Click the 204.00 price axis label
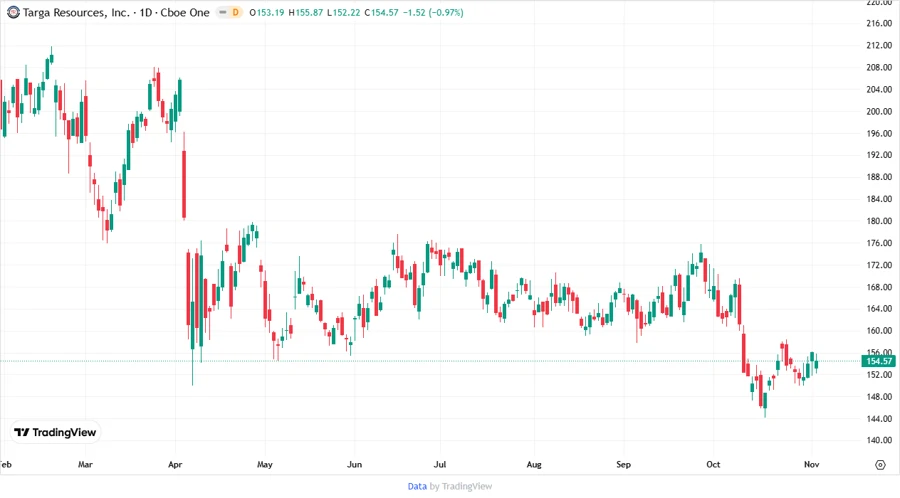This screenshot has height=498, width=900. [879, 90]
